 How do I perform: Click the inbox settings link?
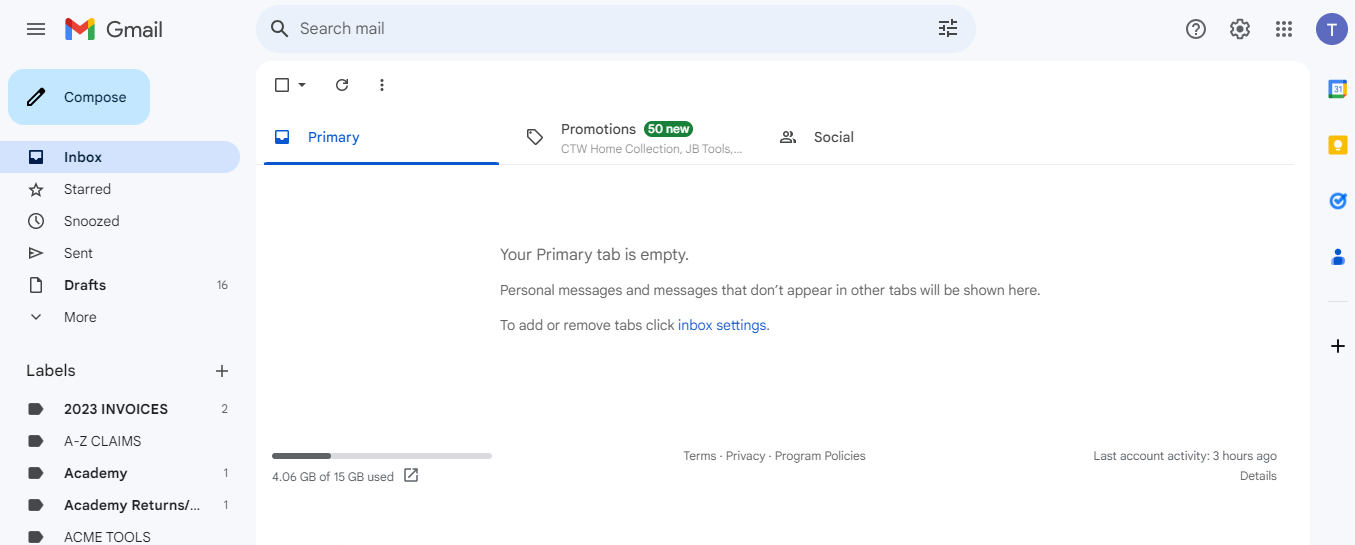pos(723,325)
